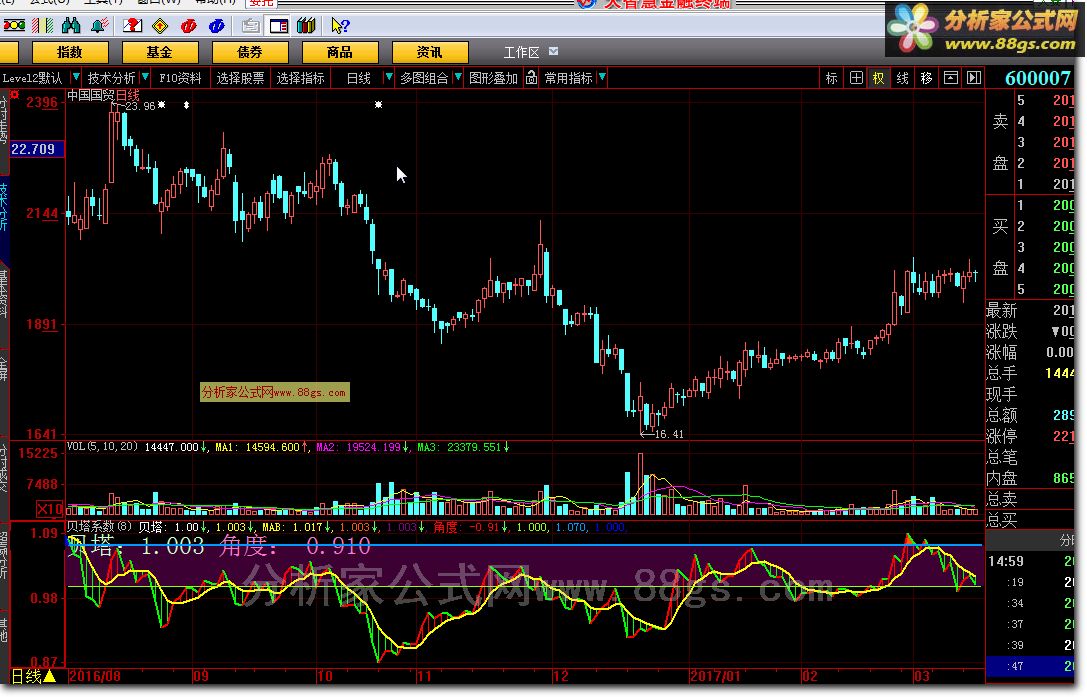Screen dimensions: 1087x697
Task: Toggle the 权 adjustment button
Action: click(879, 78)
